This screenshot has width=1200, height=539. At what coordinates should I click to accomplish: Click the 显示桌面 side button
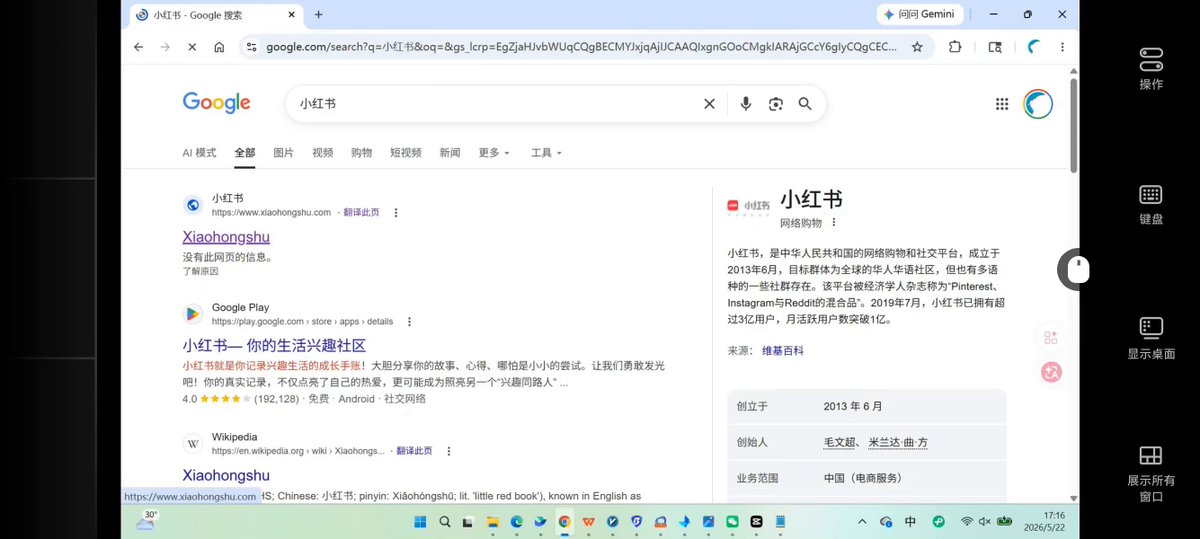[1151, 338]
